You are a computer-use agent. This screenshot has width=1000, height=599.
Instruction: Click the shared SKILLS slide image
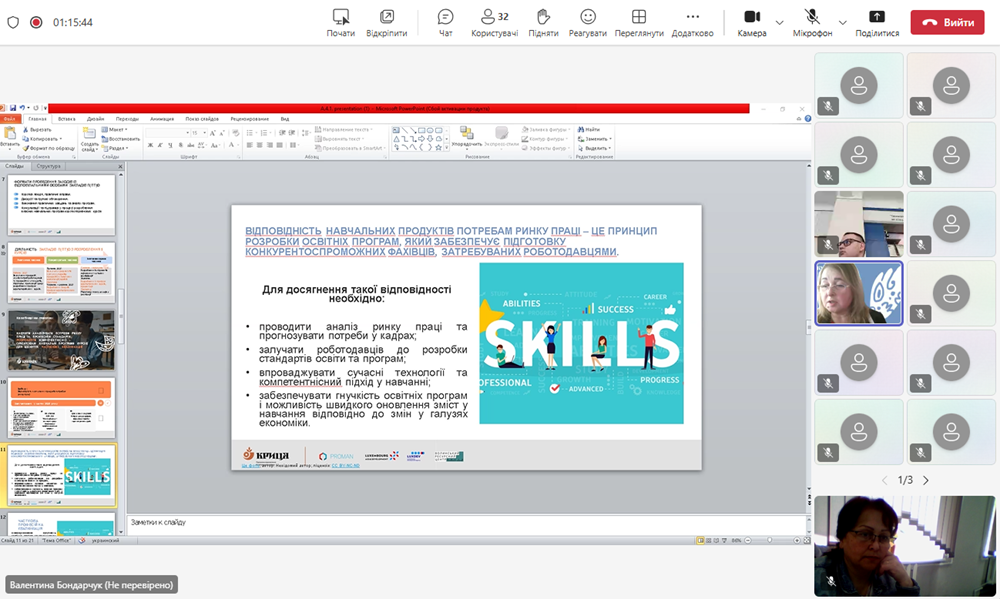point(581,343)
